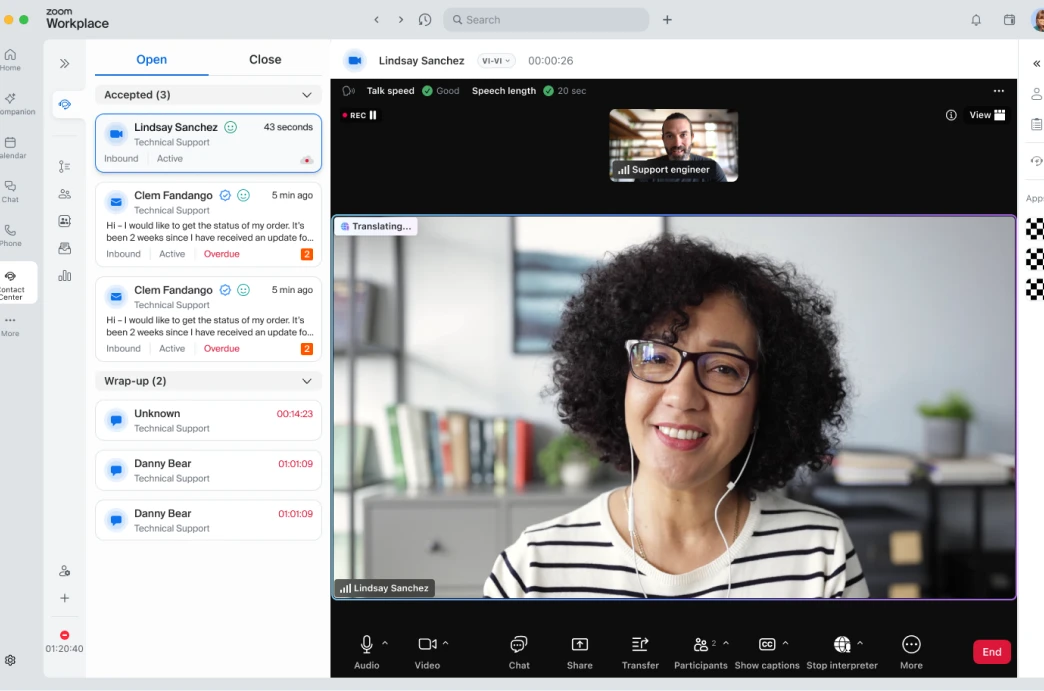This screenshot has height=691, width=1044.
Task: Open interpreter options caret
Action: 860,643
